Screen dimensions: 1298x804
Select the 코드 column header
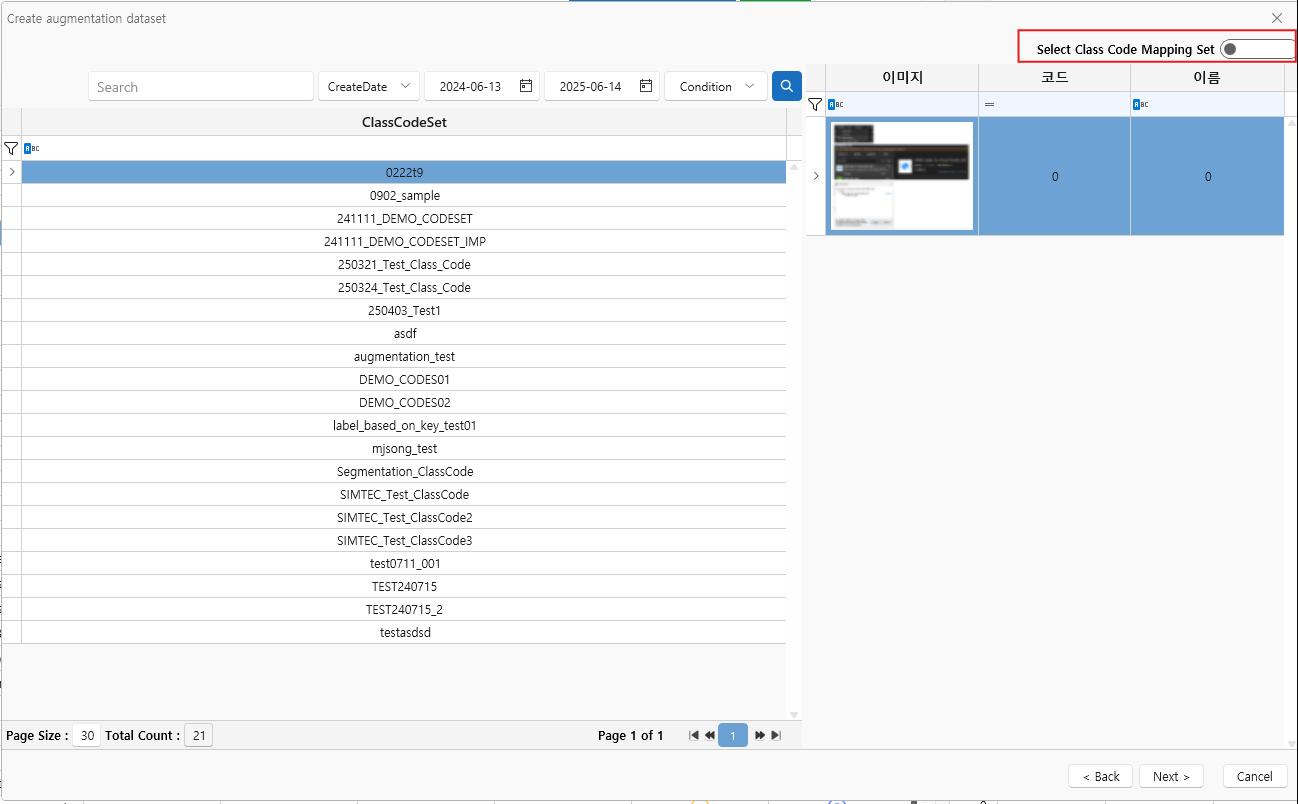point(1054,77)
